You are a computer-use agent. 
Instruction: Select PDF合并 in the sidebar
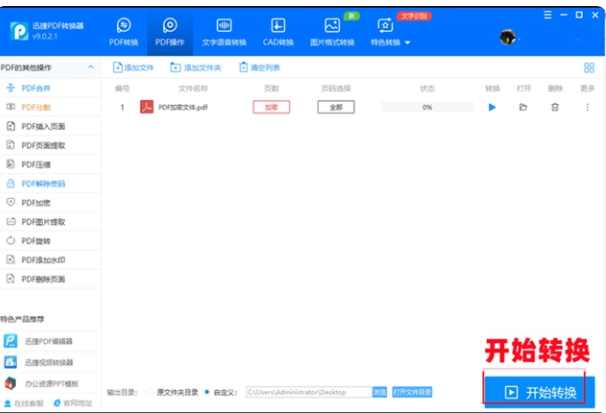tap(50, 88)
